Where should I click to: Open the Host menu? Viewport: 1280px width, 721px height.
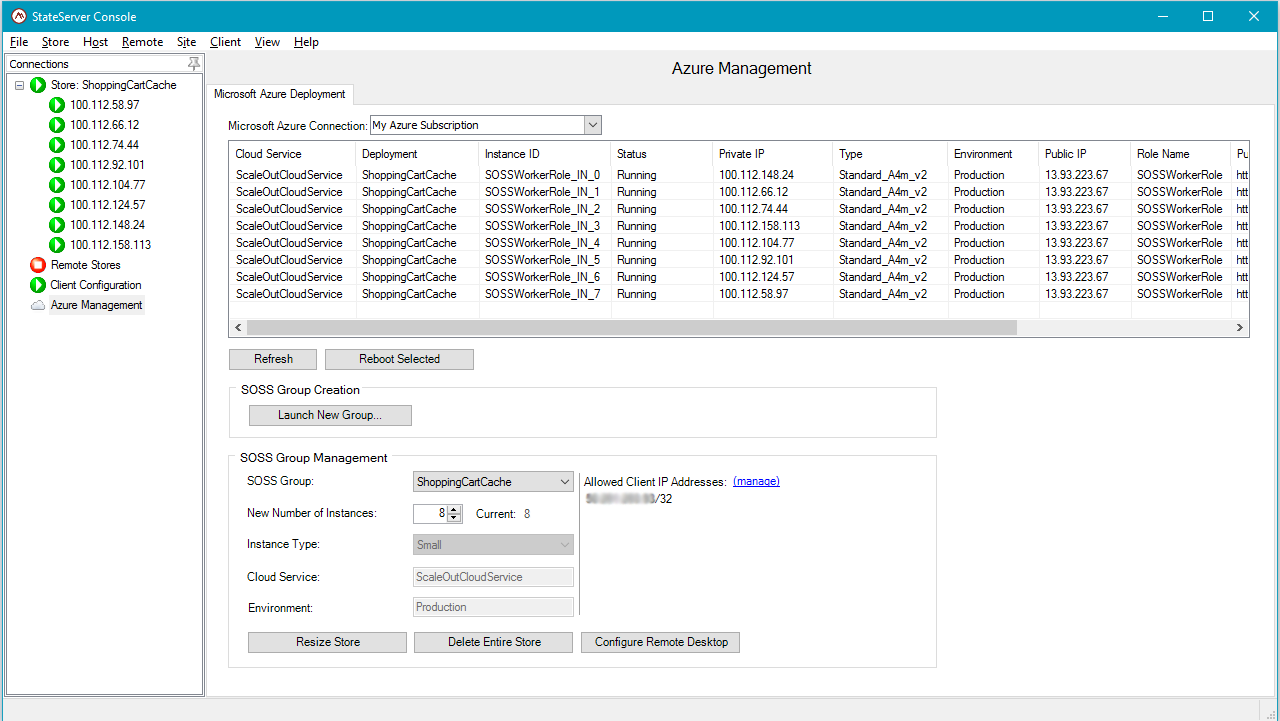pyautogui.click(x=96, y=42)
